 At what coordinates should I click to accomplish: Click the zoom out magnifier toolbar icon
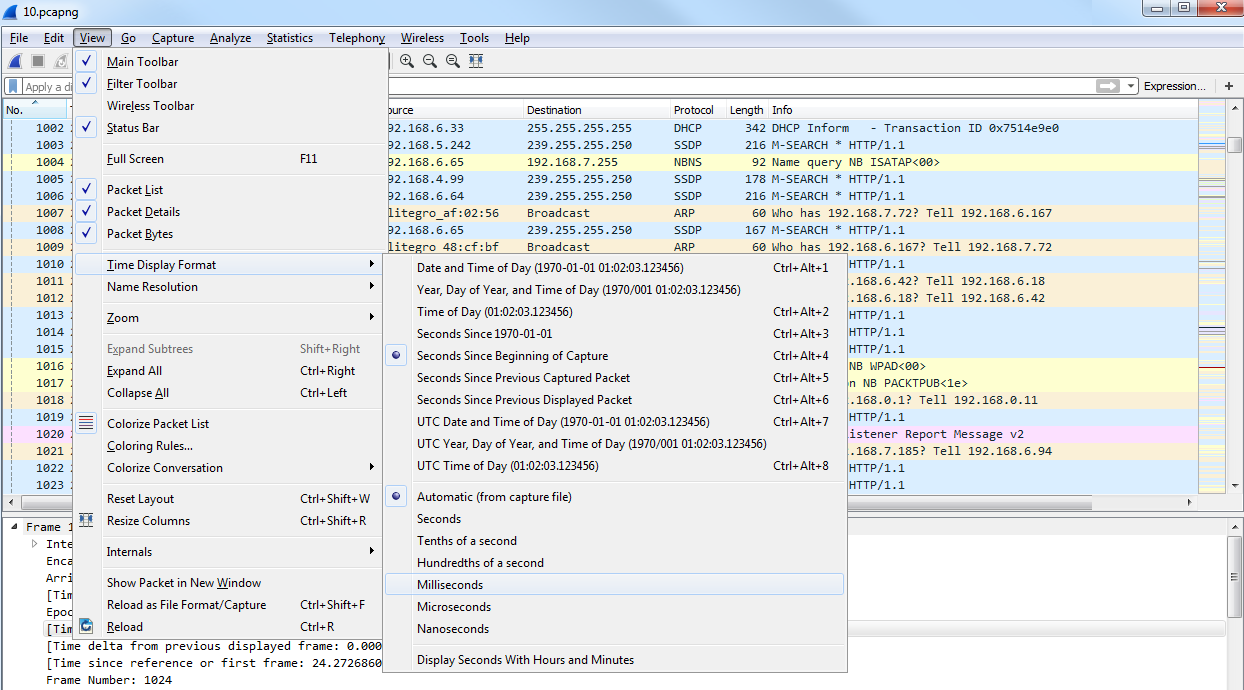[430, 61]
